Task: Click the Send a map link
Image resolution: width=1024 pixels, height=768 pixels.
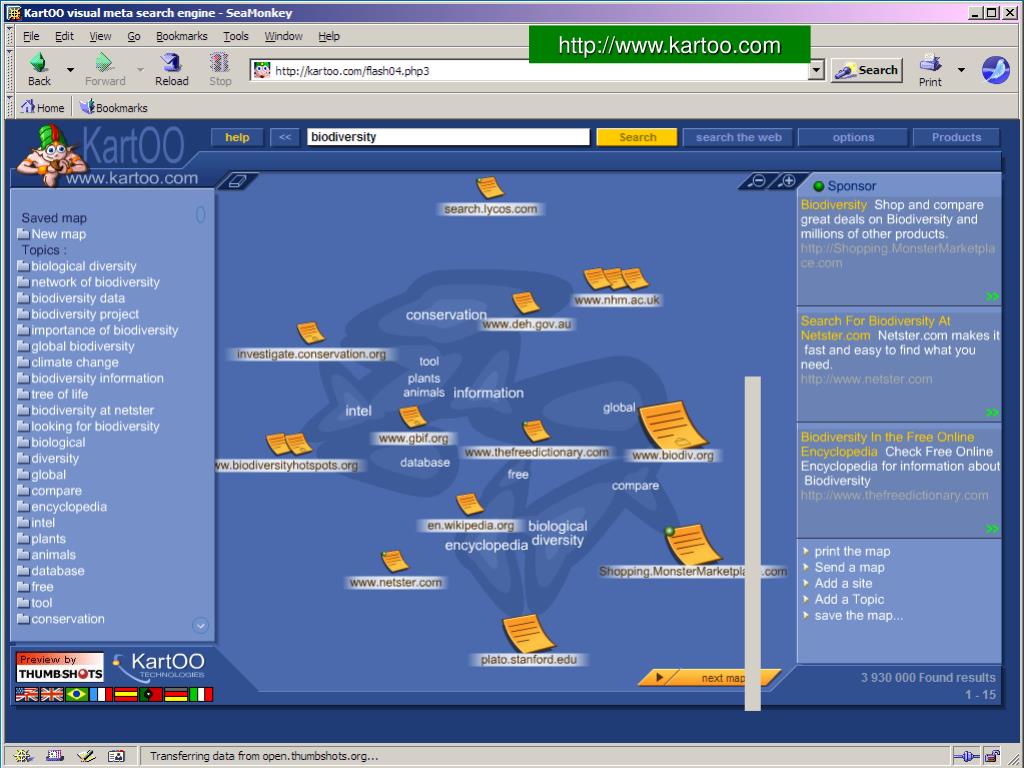Action: 849,568
